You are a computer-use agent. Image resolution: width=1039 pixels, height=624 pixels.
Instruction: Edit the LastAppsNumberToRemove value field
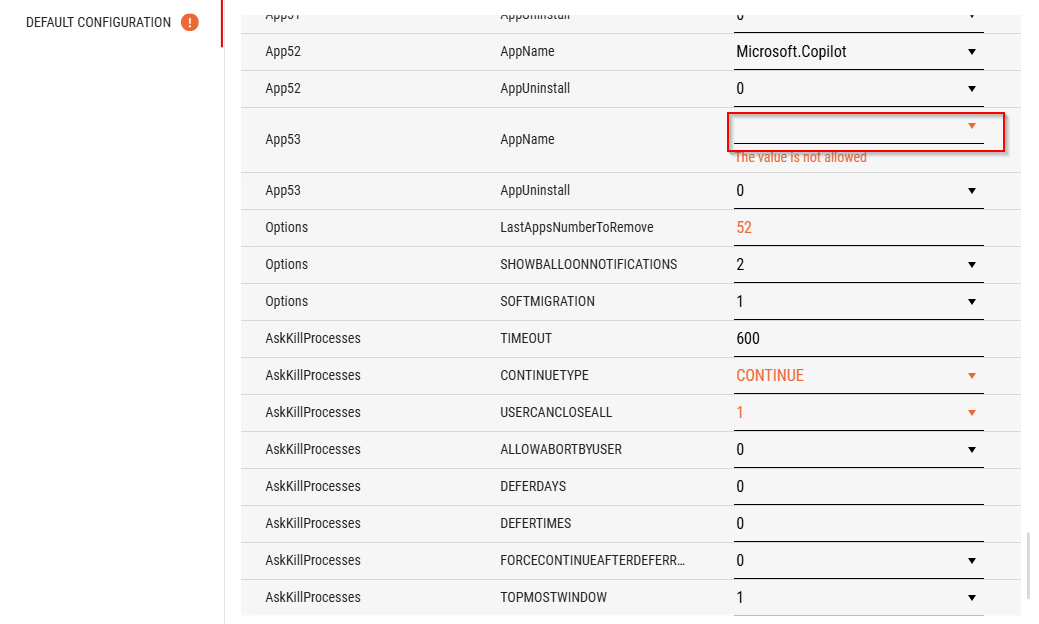pos(858,228)
